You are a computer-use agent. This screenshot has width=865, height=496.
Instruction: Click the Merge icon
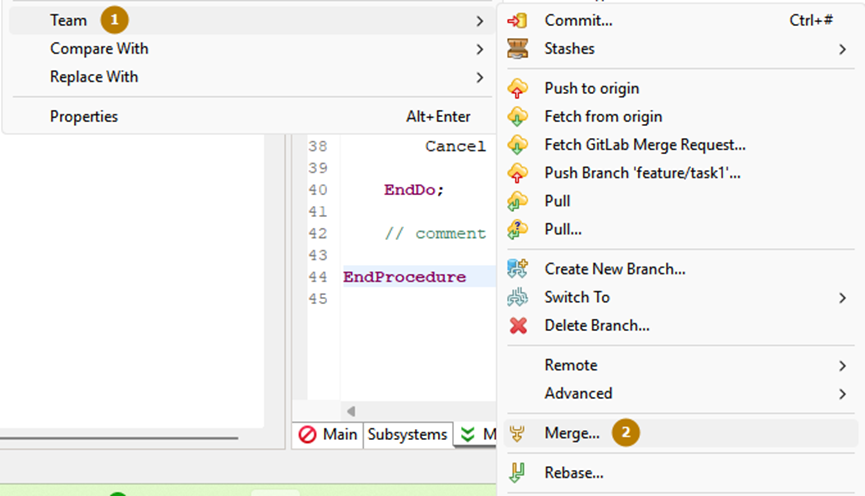coord(517,433)
